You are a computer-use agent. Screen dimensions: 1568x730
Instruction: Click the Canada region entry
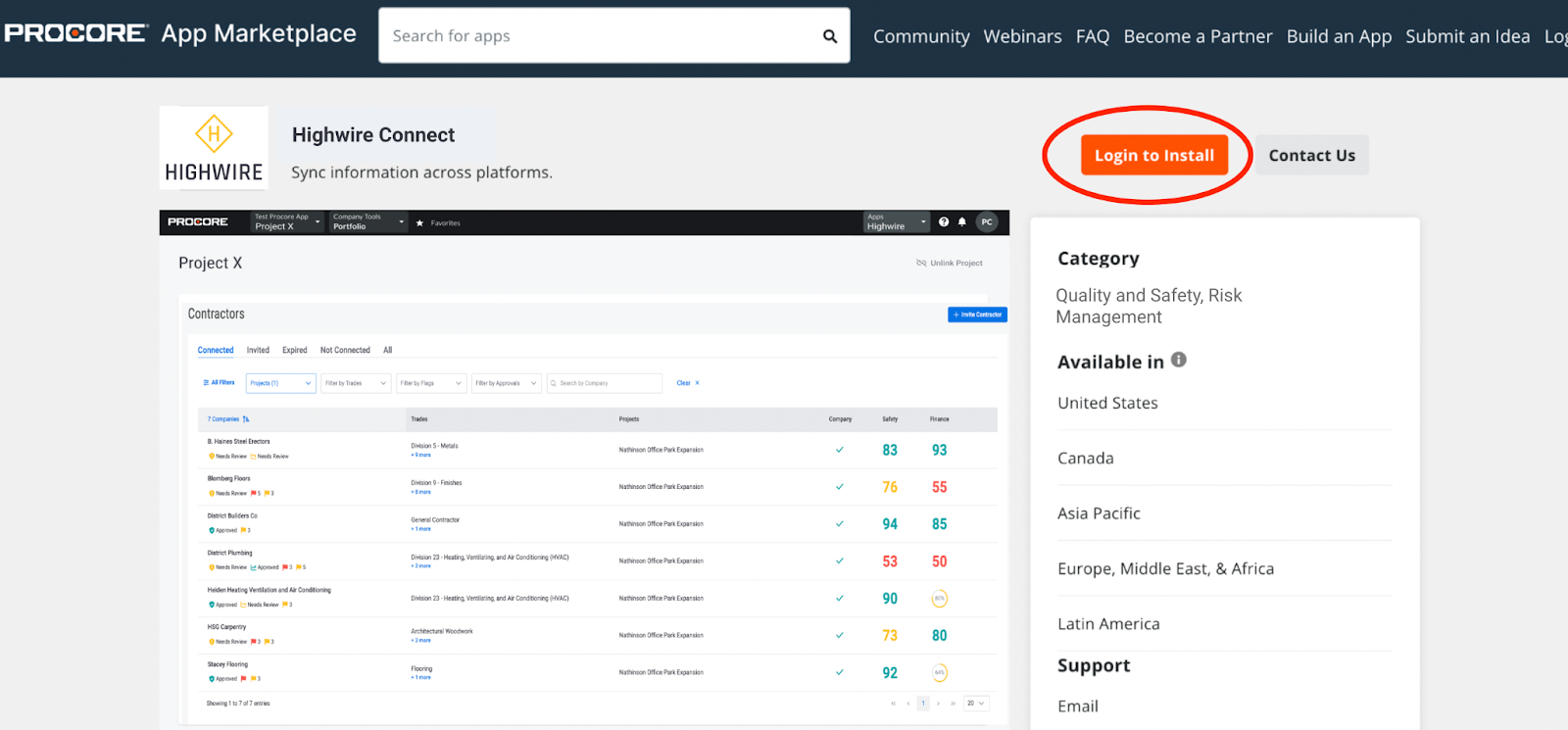pos(1086,458)
